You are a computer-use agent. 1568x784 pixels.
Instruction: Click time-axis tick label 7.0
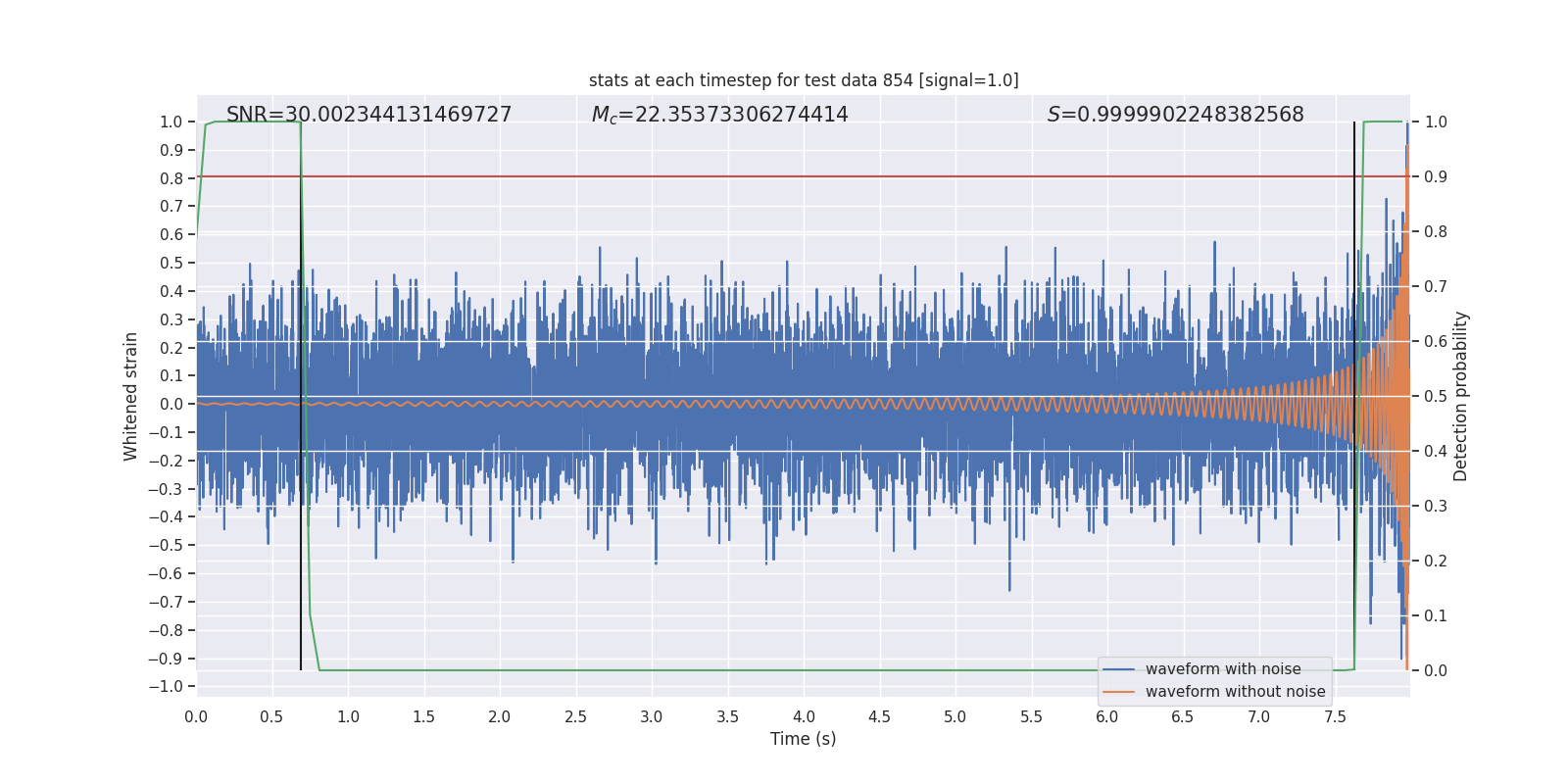[x=1259, y=716]
